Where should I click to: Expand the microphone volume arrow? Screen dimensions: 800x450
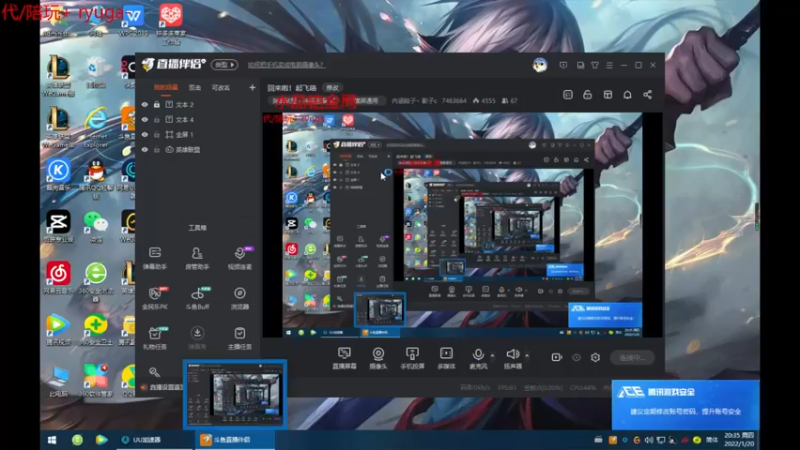click(492, 355)
